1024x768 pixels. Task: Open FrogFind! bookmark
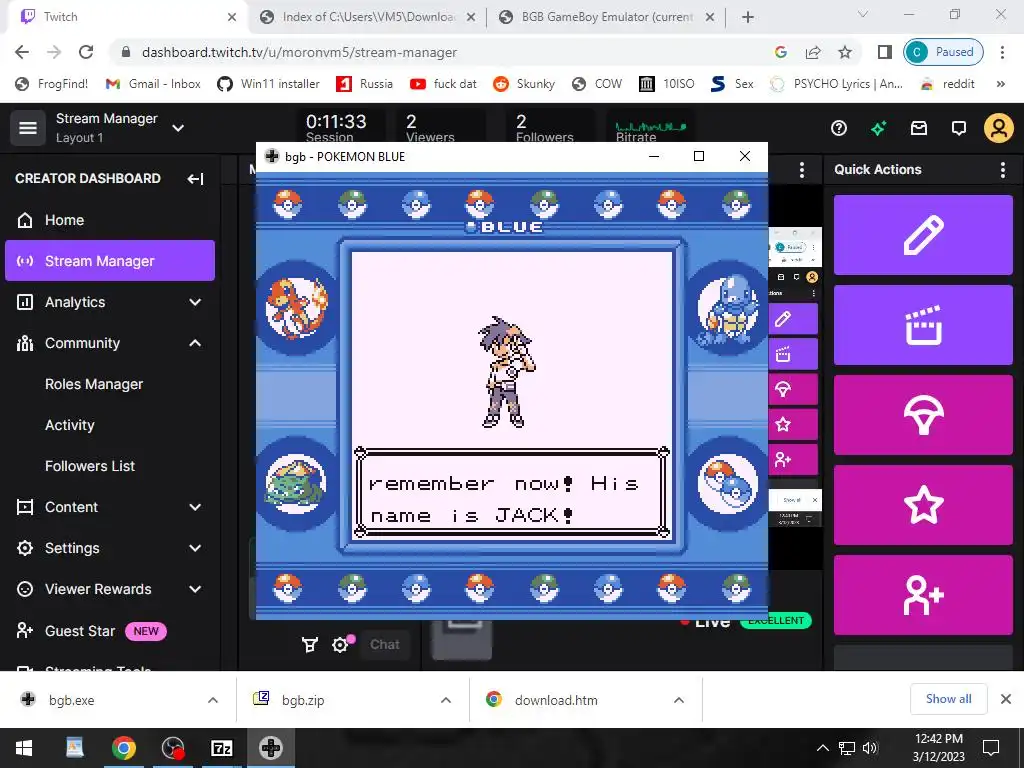[52, 84]
